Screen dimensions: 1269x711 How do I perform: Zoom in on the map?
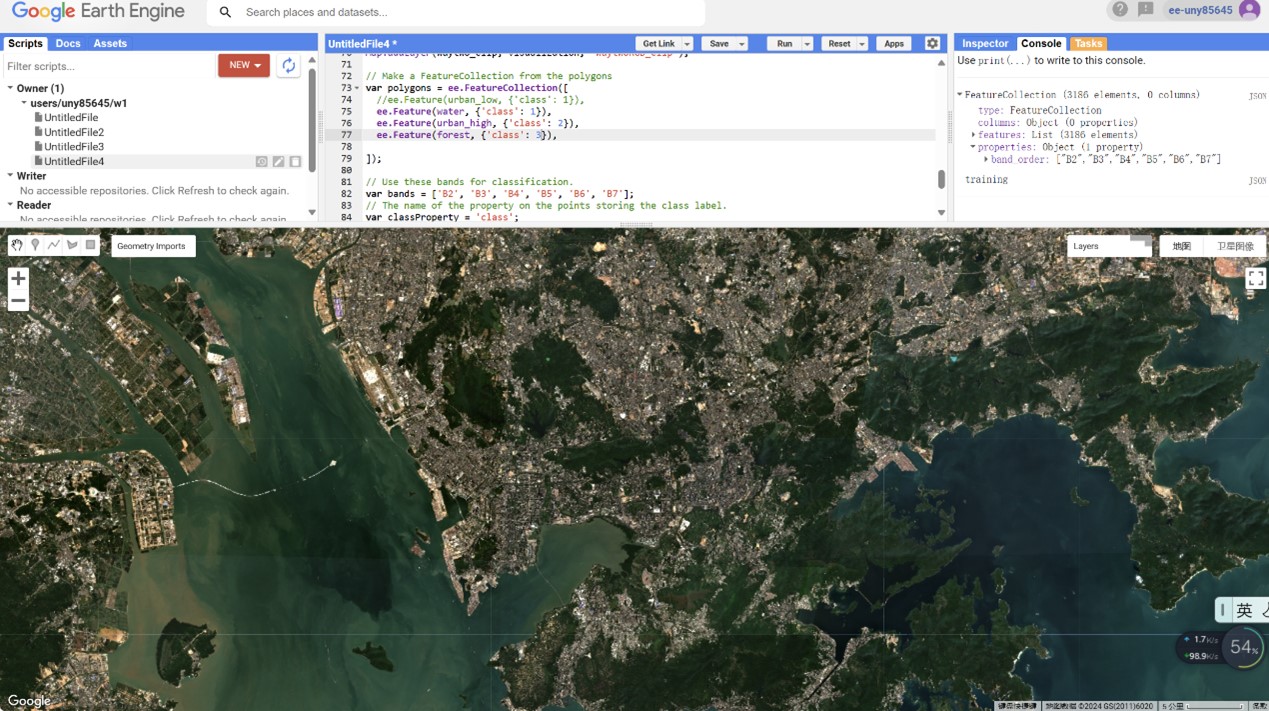click(x=18, y=278)
